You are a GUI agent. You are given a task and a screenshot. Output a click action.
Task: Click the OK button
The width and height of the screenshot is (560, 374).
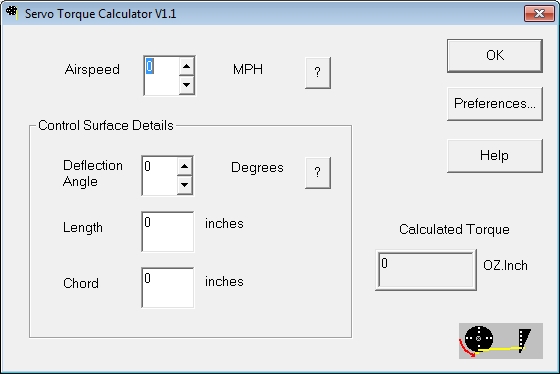coord(495,55)
